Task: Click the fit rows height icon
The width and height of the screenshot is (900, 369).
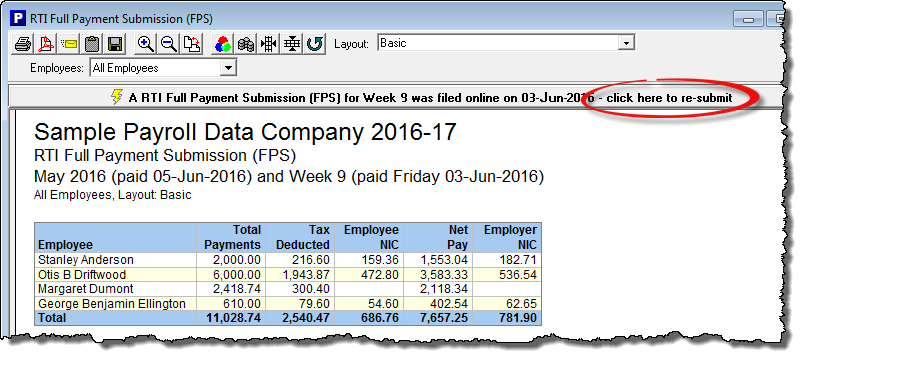Action: tap(292, 44)
